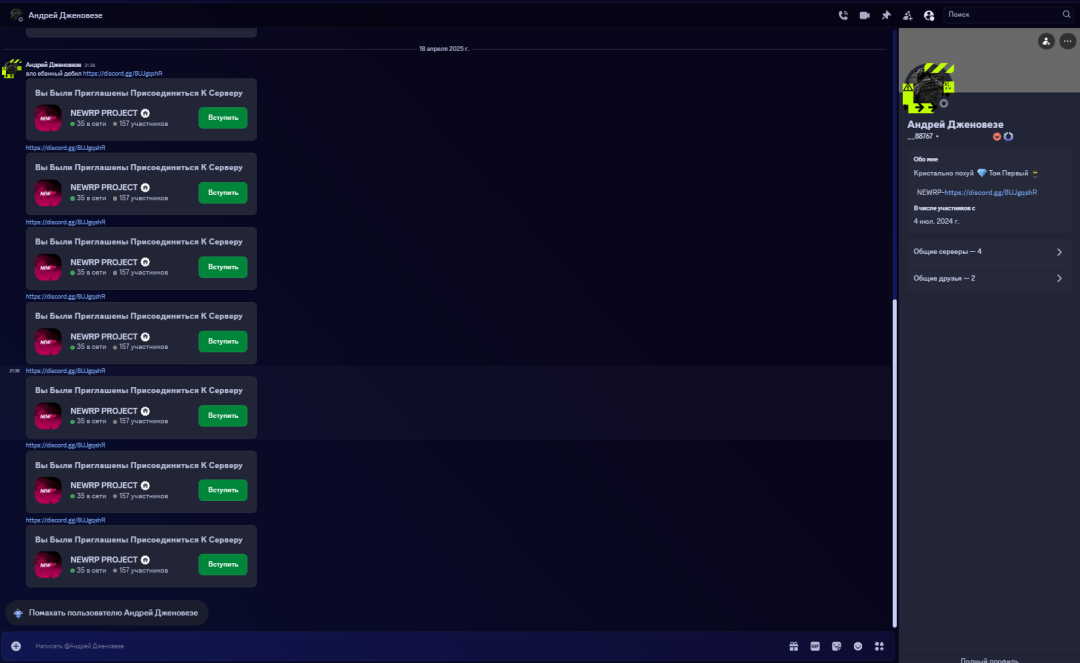
Task: Click the plus attachment button by message box
Action: tap(16, 646)
